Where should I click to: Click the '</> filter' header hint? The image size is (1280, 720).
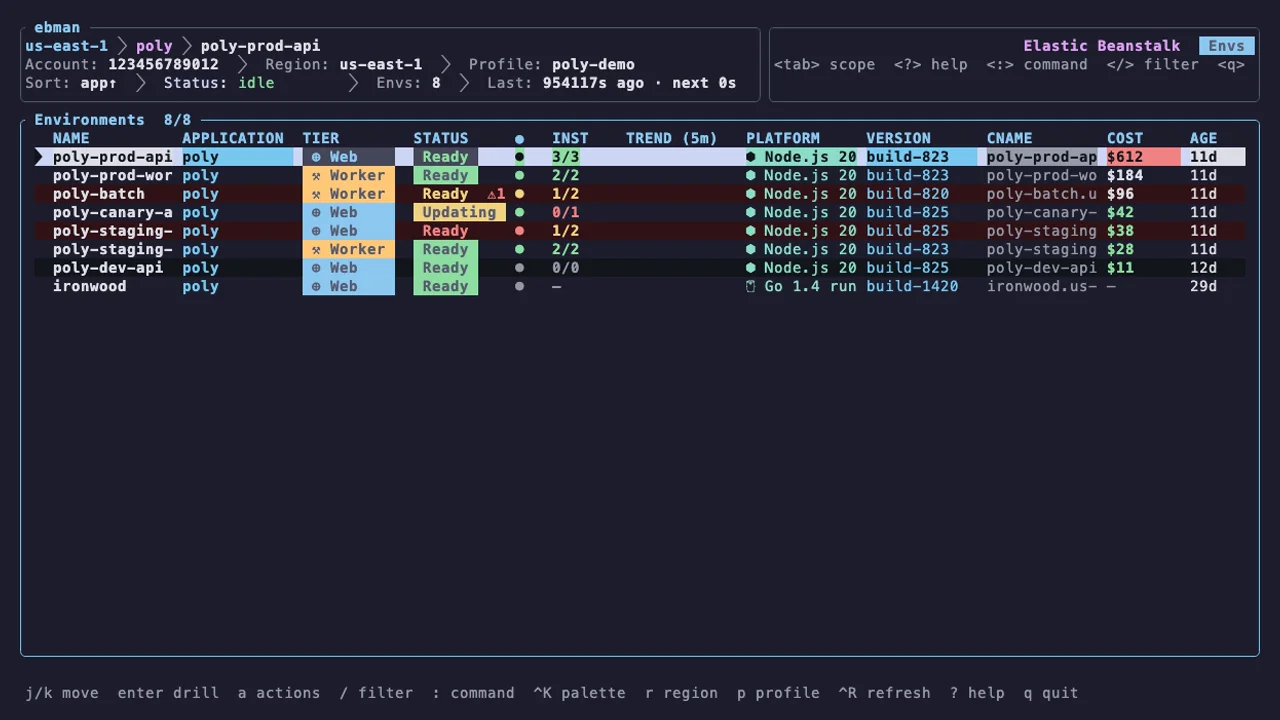coord(1152,65)
